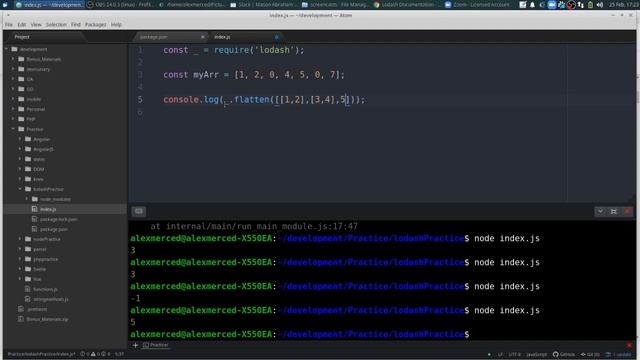Select Bonus_Materials.zip in the tree
Viewport: 640px width, 360px height.
(x=47, y=319)
